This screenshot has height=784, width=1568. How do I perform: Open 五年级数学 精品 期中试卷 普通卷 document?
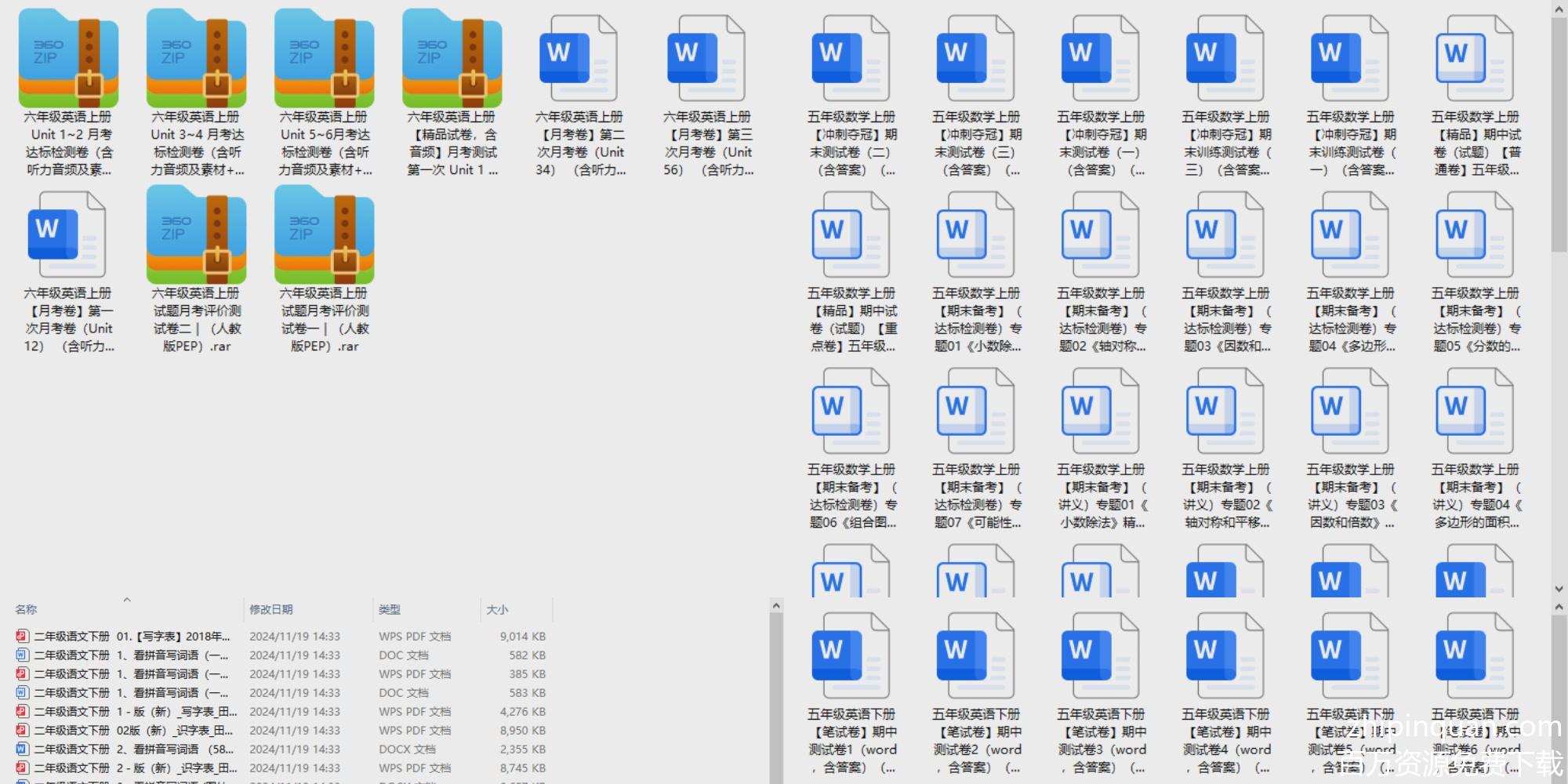pos(1475,59)
